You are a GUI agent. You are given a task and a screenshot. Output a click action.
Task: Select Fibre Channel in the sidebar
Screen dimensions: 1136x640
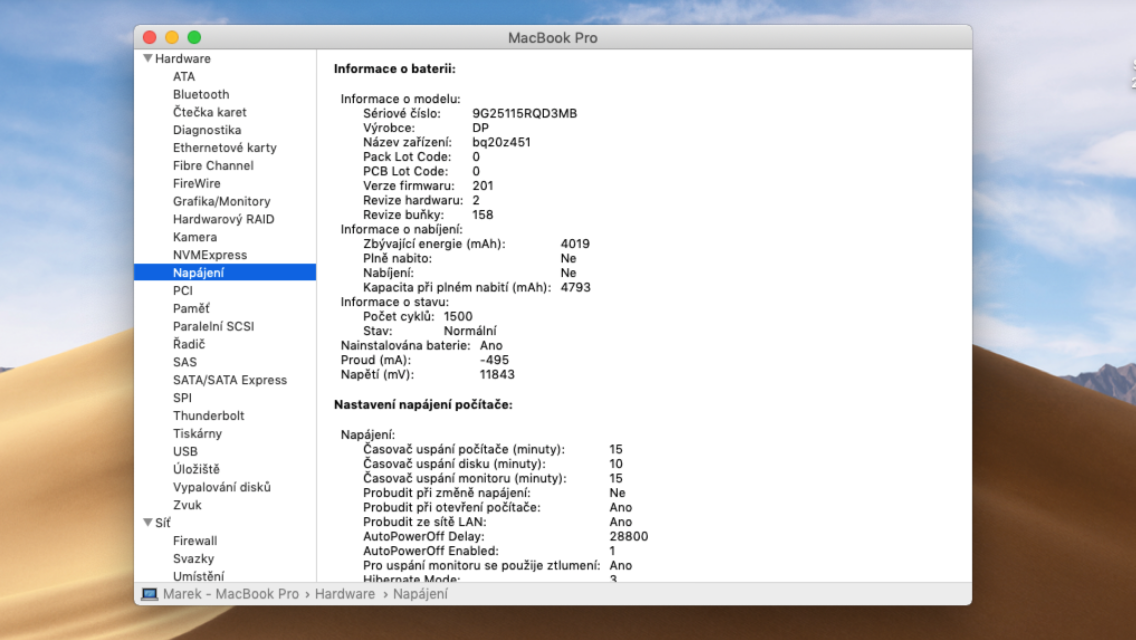(213, 165)
